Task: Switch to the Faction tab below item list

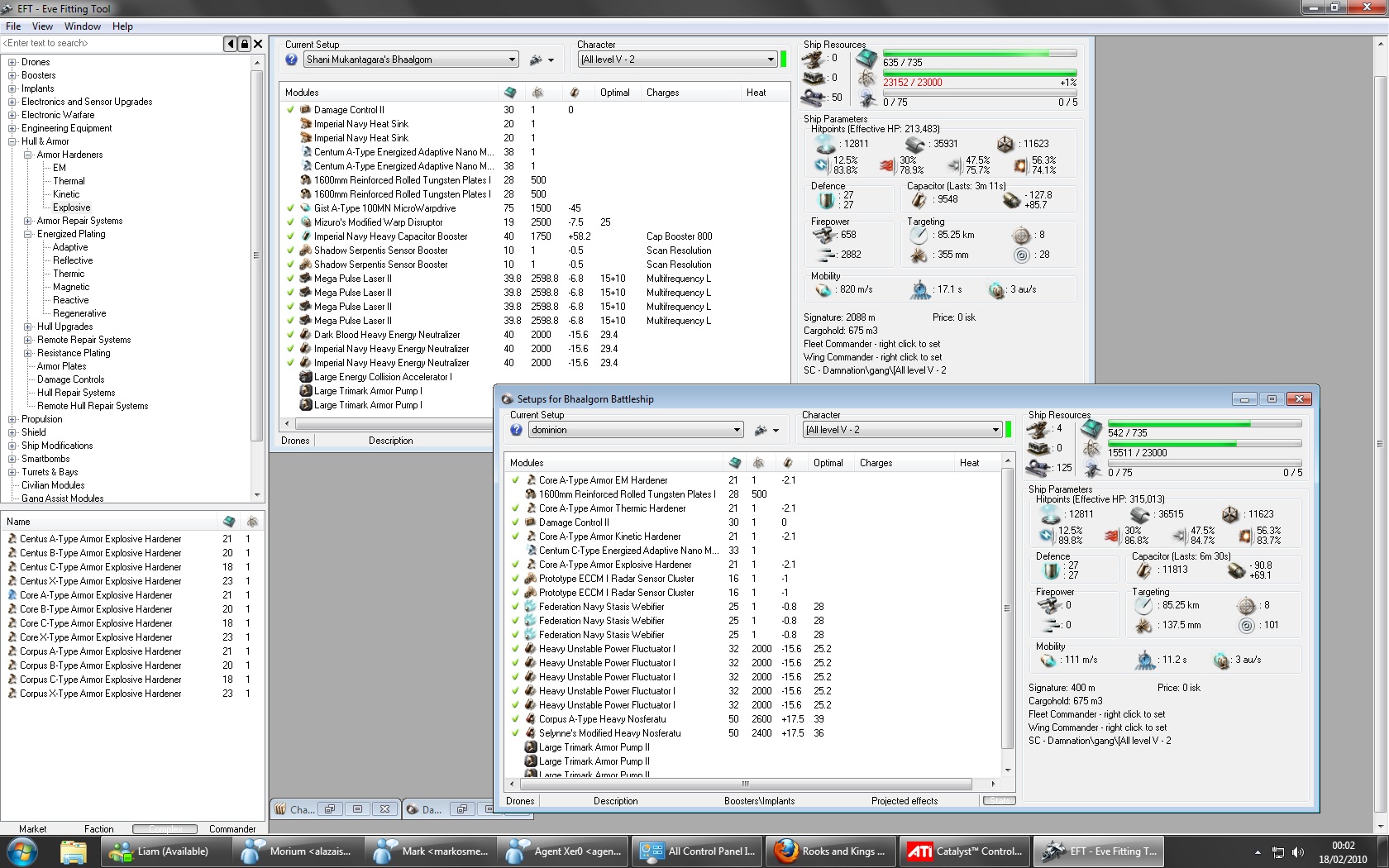Action: [x=99, y=829]
